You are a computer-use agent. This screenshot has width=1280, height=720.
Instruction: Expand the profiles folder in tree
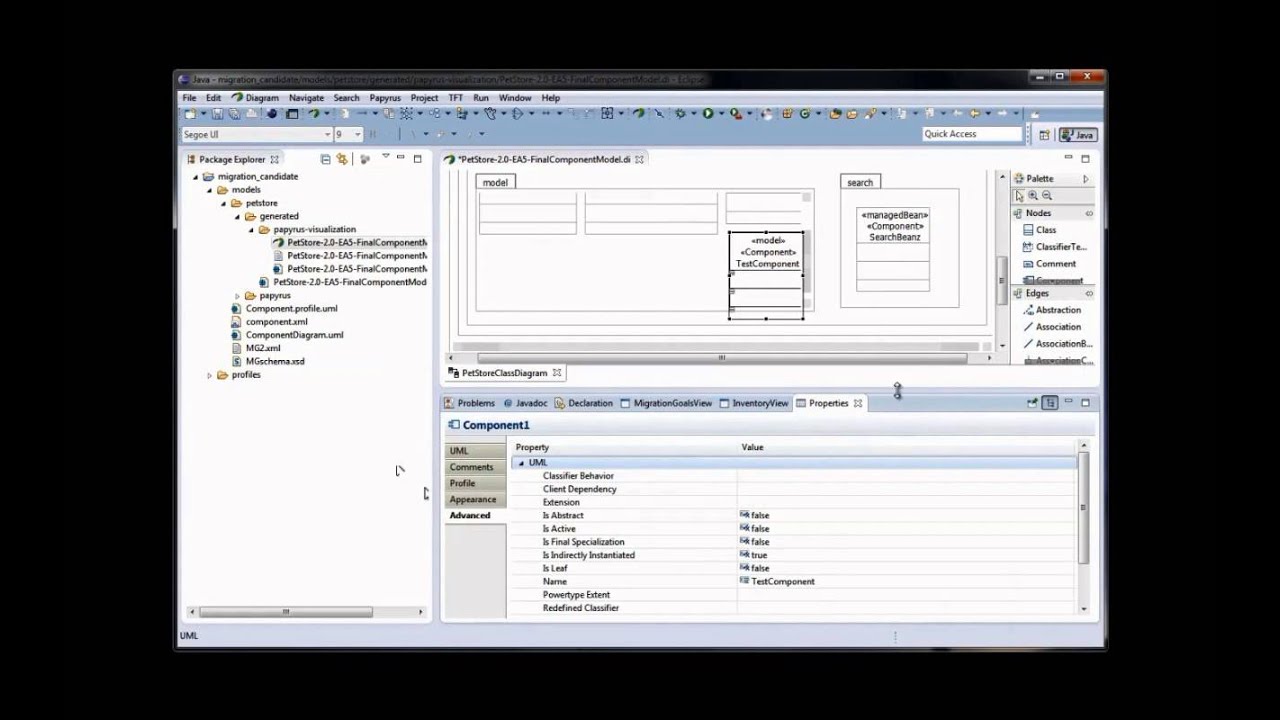210,375
